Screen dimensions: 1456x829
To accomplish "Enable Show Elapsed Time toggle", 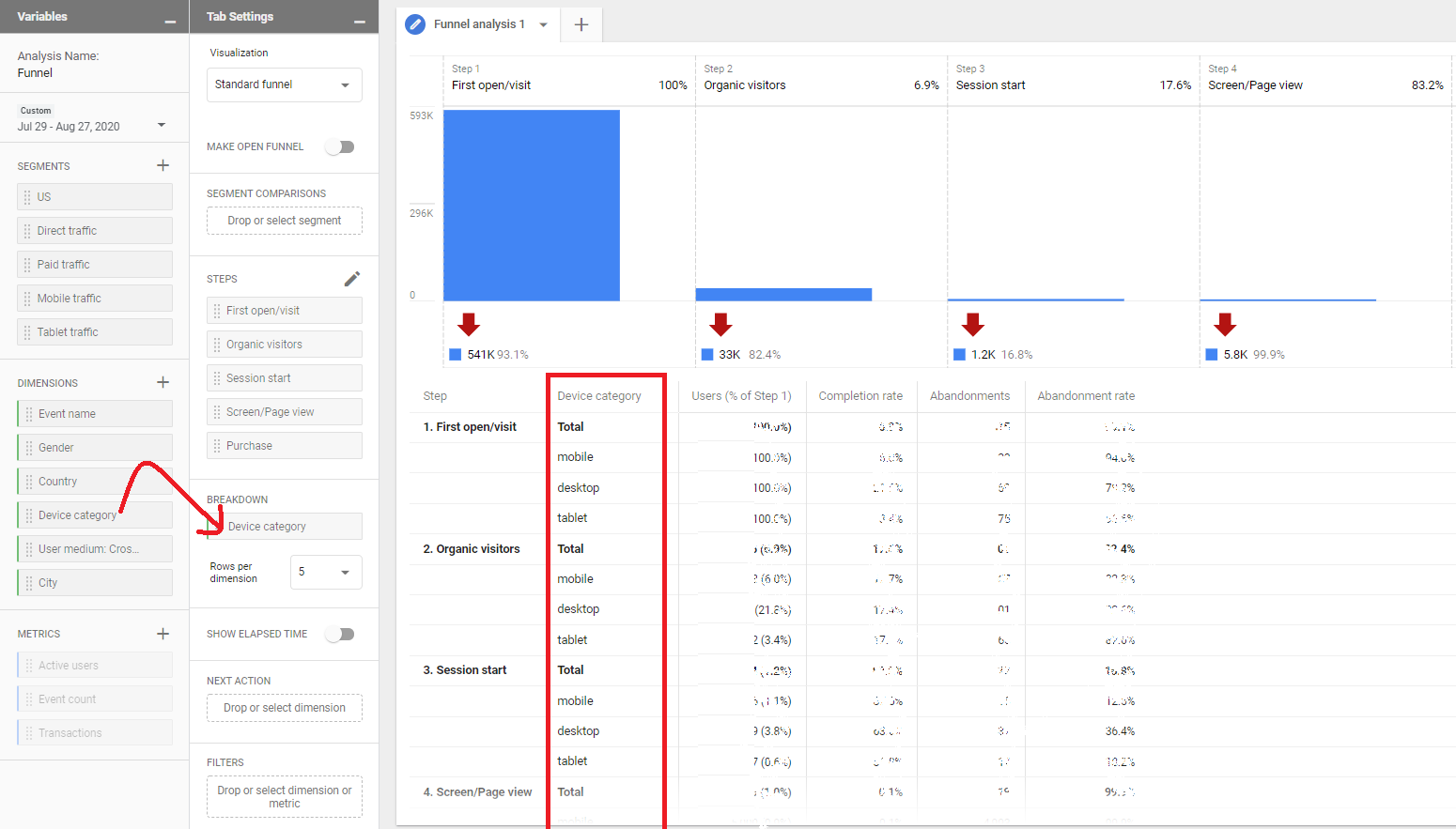I will click(340, 634).
